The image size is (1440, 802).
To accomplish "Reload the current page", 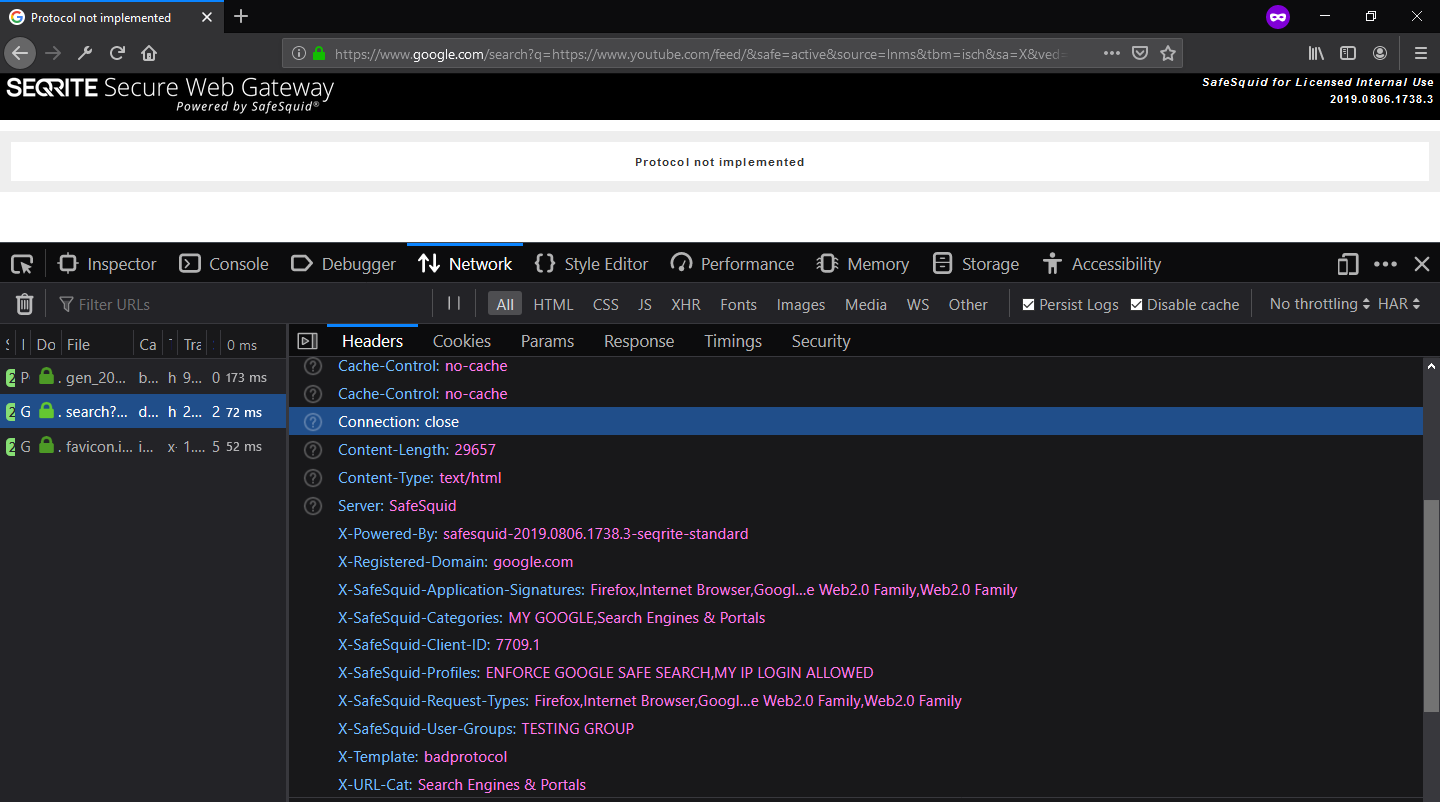I will [117, 53].
